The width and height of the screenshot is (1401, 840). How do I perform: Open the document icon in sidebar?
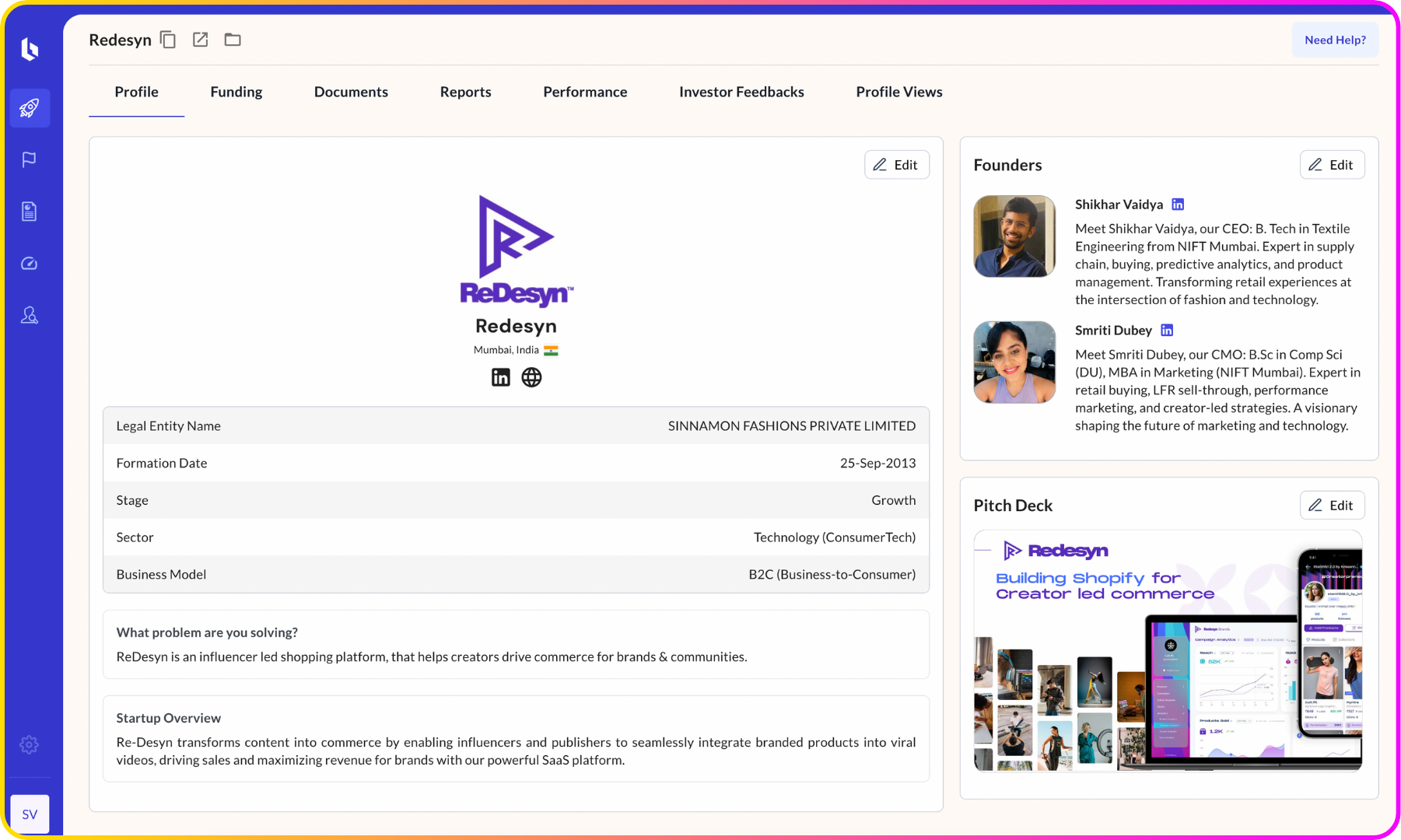click(x=30, y=212)
